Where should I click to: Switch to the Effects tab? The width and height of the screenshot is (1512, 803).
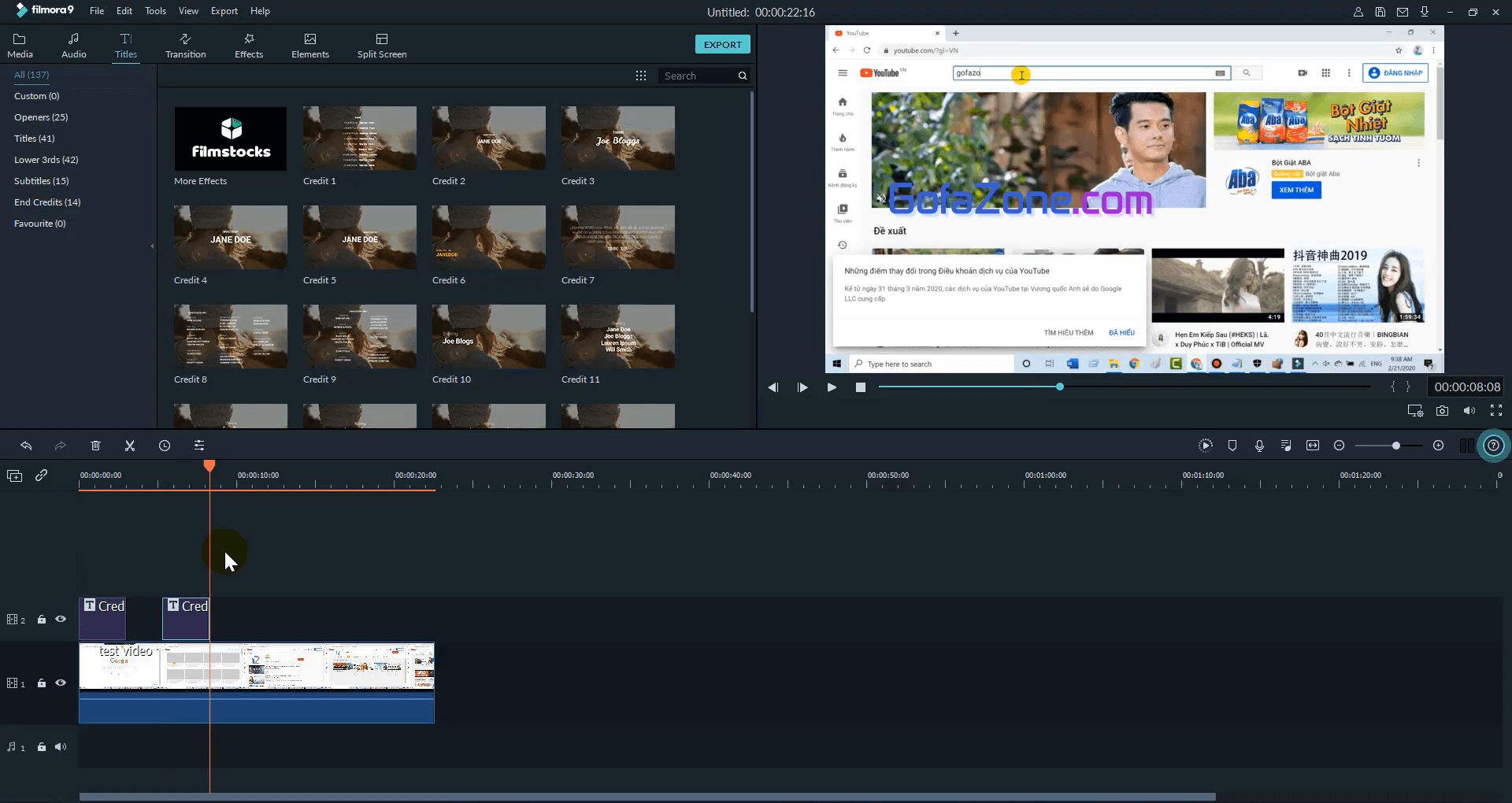[x=249, y=46]
